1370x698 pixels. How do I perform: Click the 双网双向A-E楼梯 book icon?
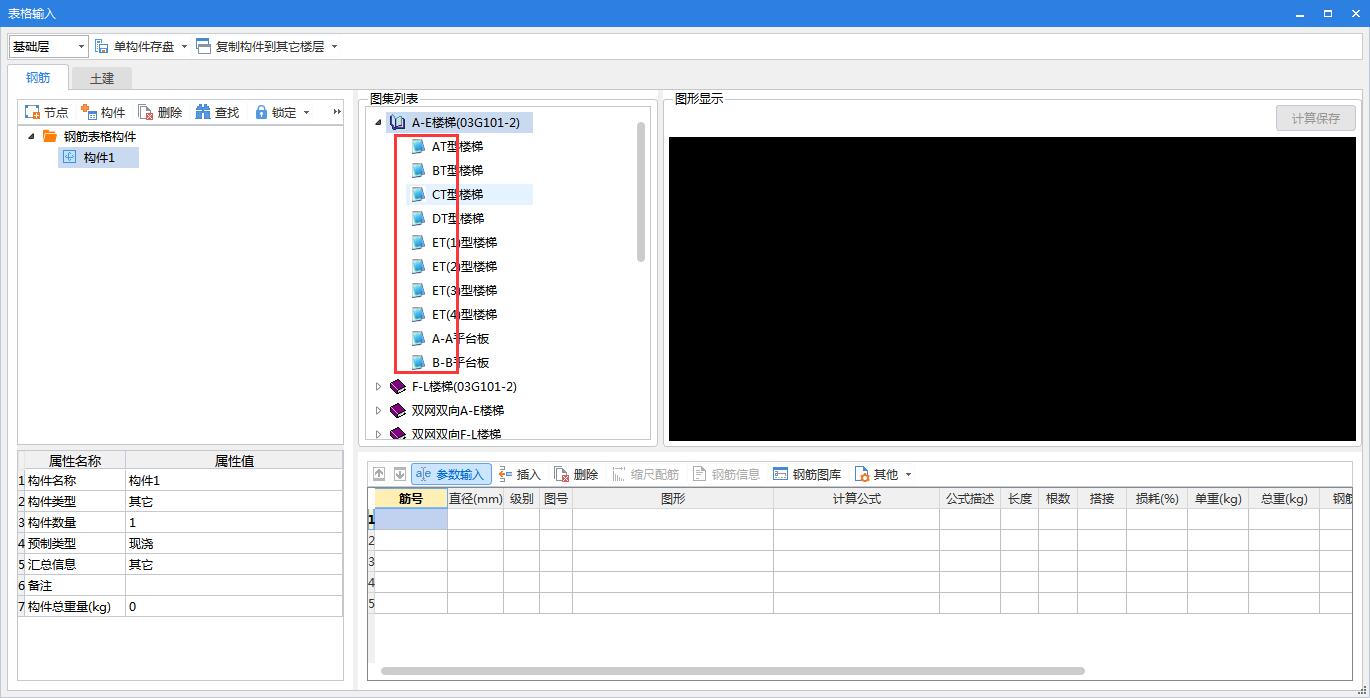click(x=398, y=410)
